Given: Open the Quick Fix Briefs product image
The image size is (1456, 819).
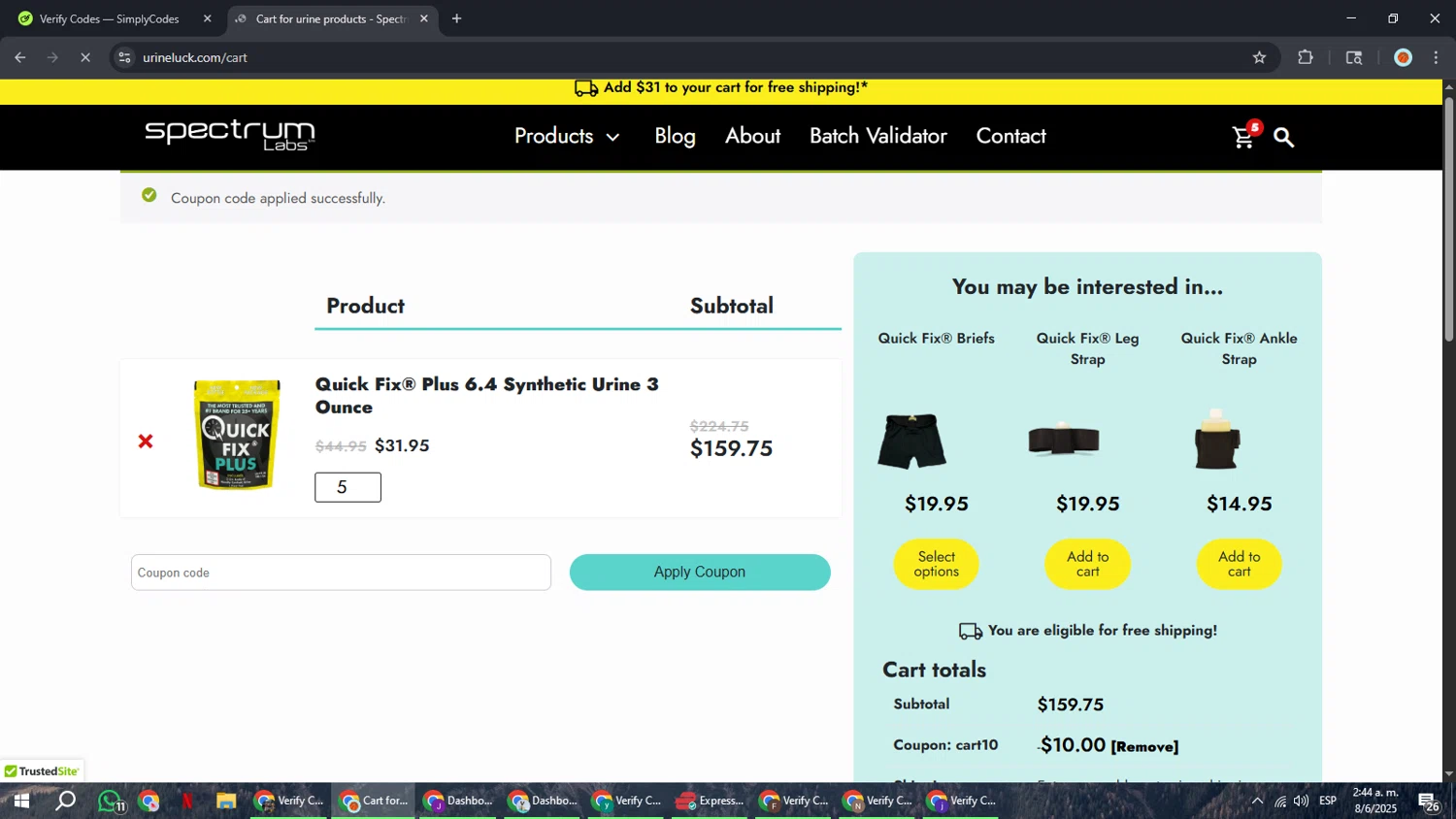Looking at the screenshot, I should pos(911,442).
